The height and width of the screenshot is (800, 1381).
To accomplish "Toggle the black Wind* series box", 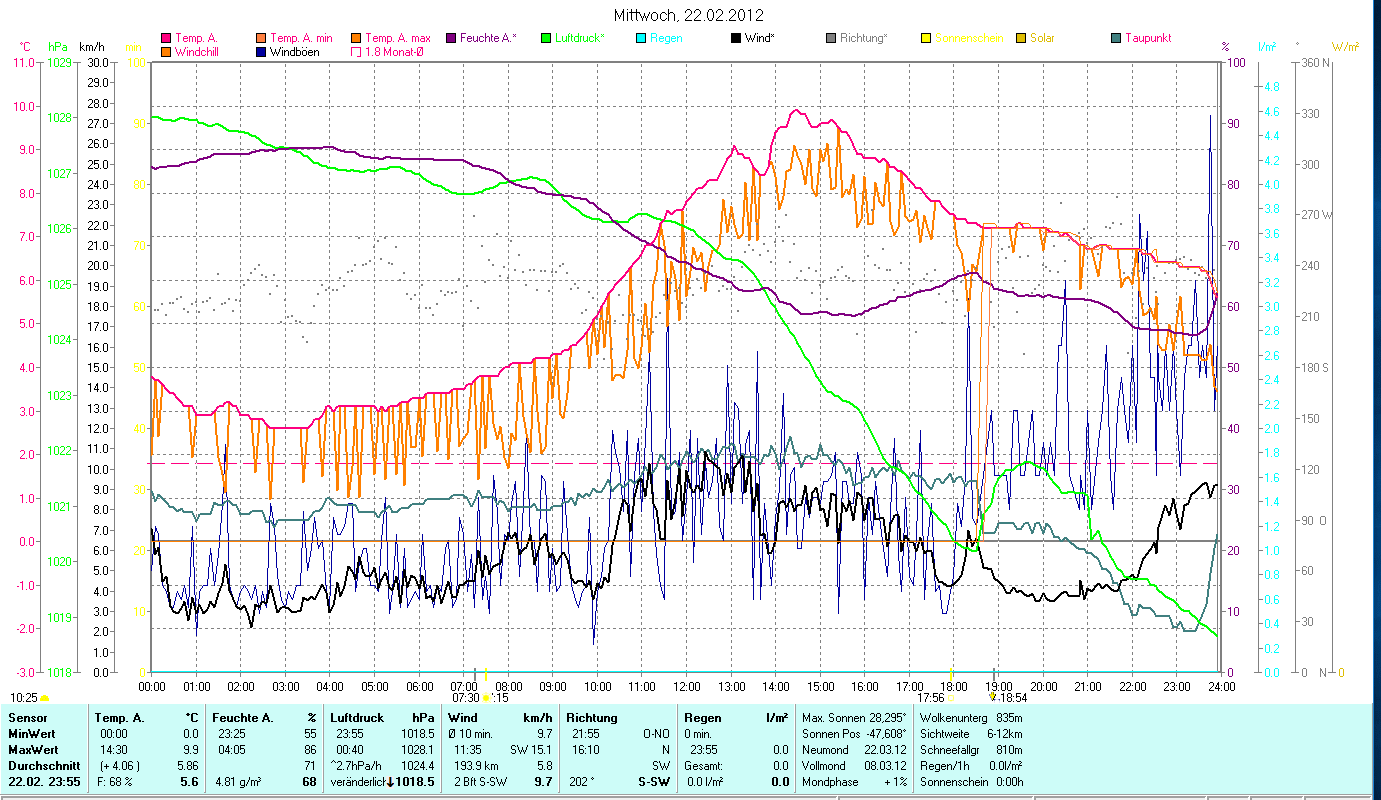I will tap(736, 38).
